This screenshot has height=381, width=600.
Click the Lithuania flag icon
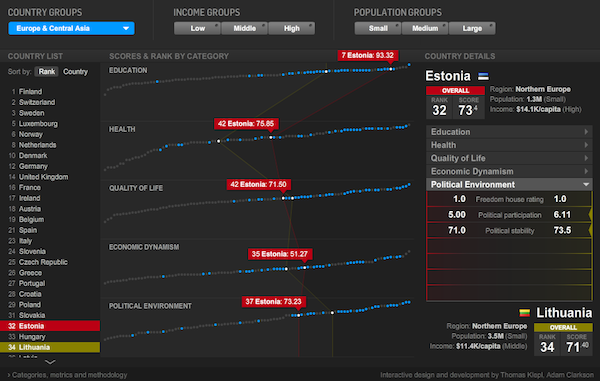(525, 313)
